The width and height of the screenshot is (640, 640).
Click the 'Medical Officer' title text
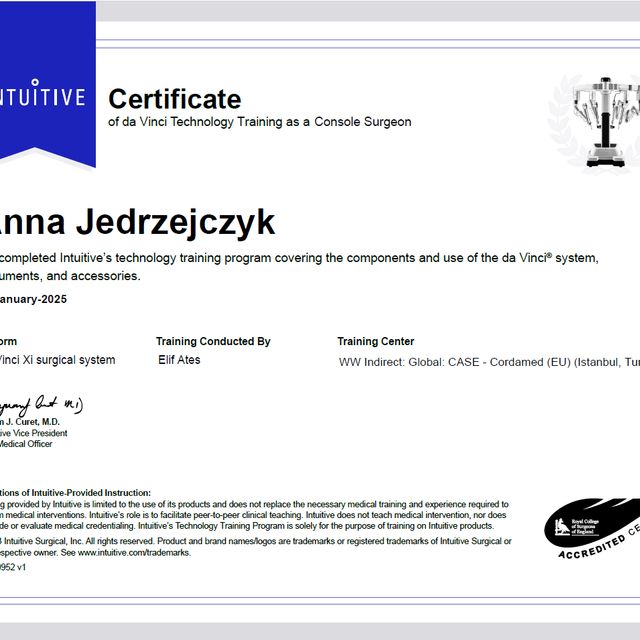(x=26, y=444)
